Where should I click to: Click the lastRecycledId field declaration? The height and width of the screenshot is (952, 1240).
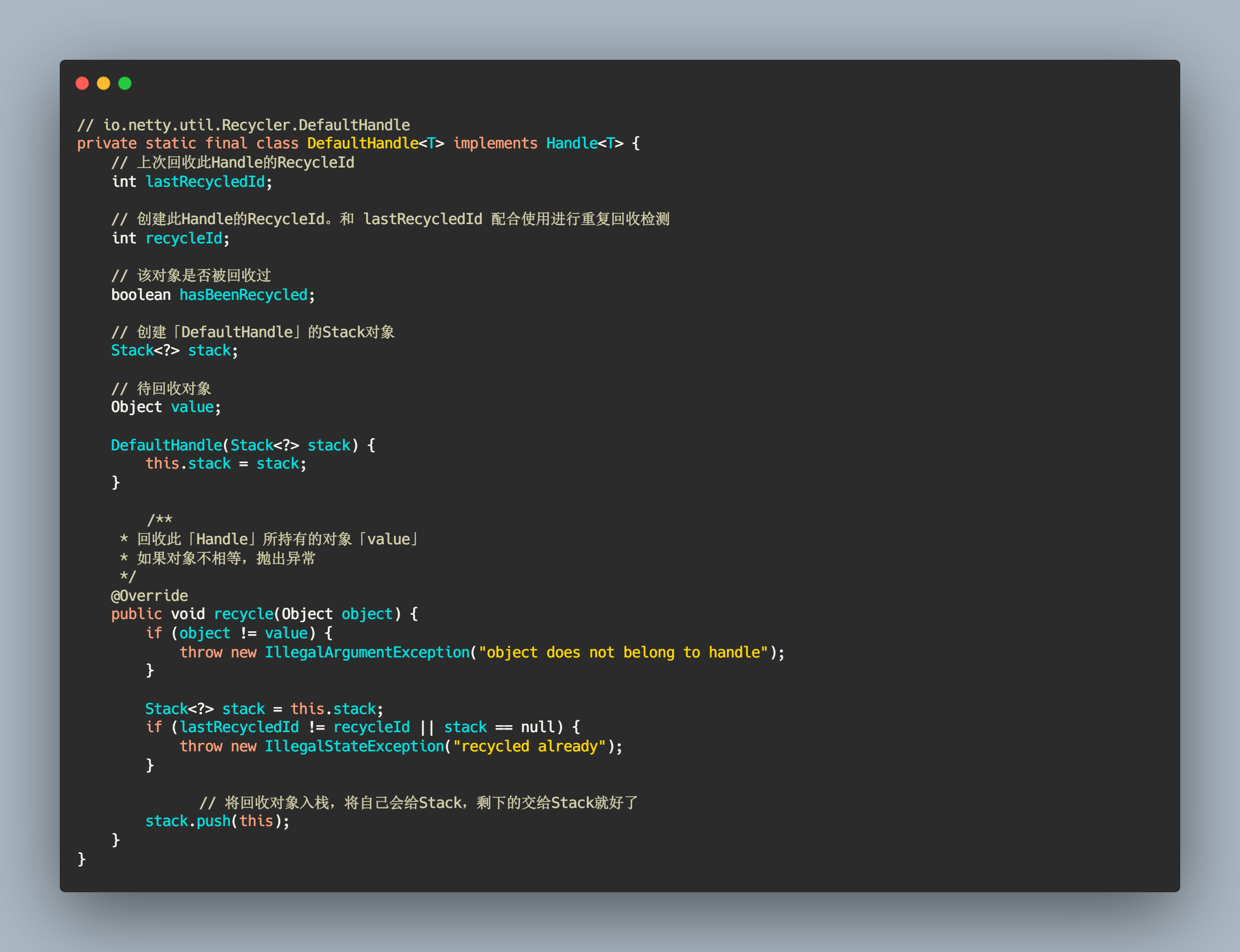(205, 182)
